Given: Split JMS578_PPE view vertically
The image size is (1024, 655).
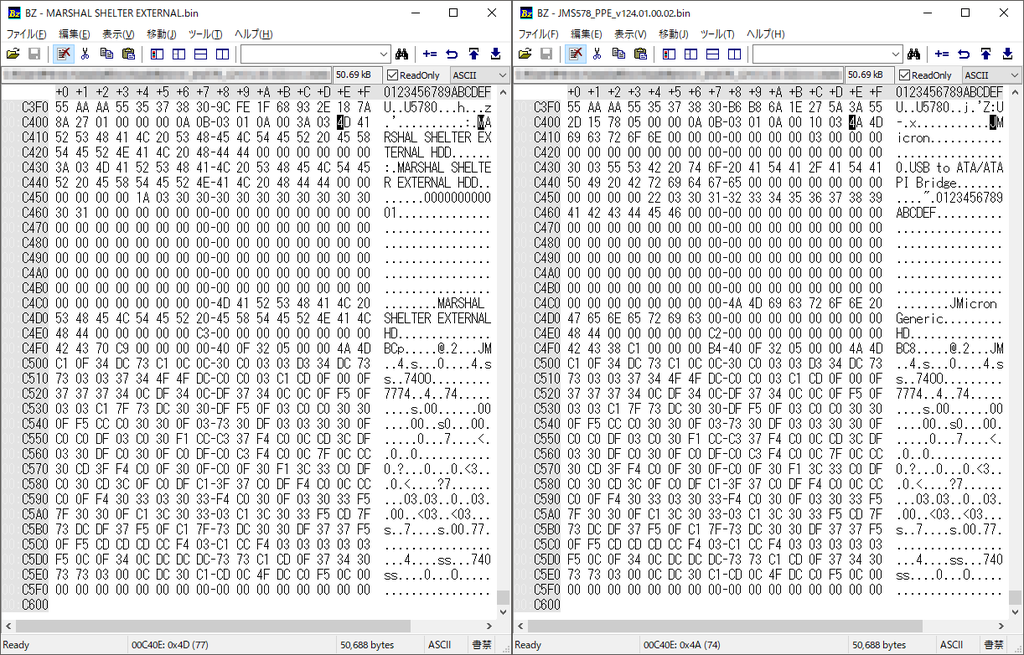Looking at the screenshot, I should pyautogui.click(x=734, y=54).
